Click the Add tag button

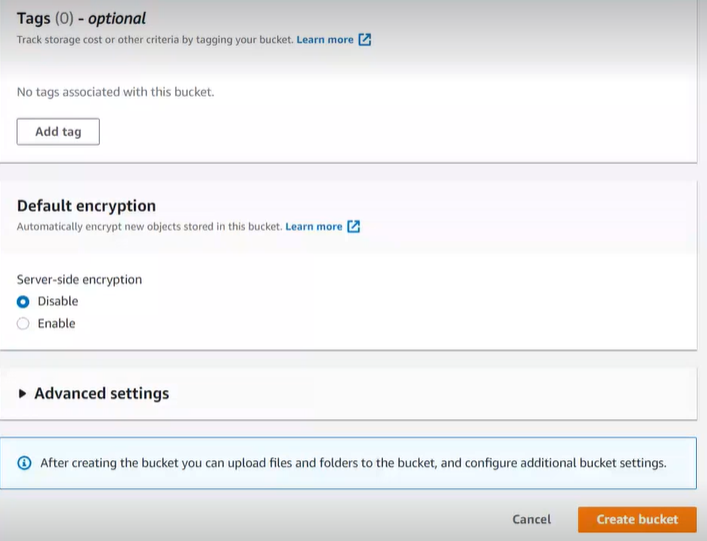pyautogui.click(x=58, y=132)
